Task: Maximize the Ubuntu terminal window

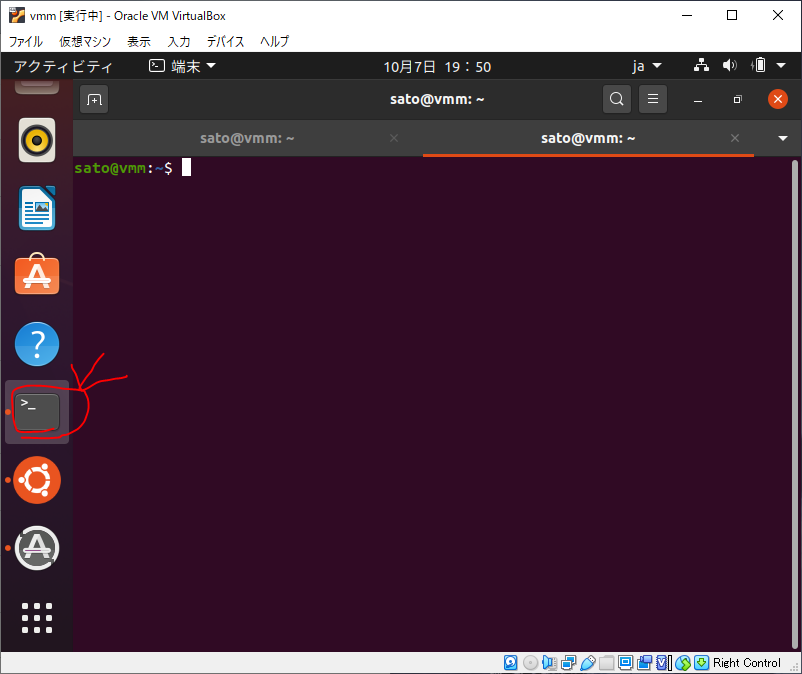Action: (x=737, y=100)
